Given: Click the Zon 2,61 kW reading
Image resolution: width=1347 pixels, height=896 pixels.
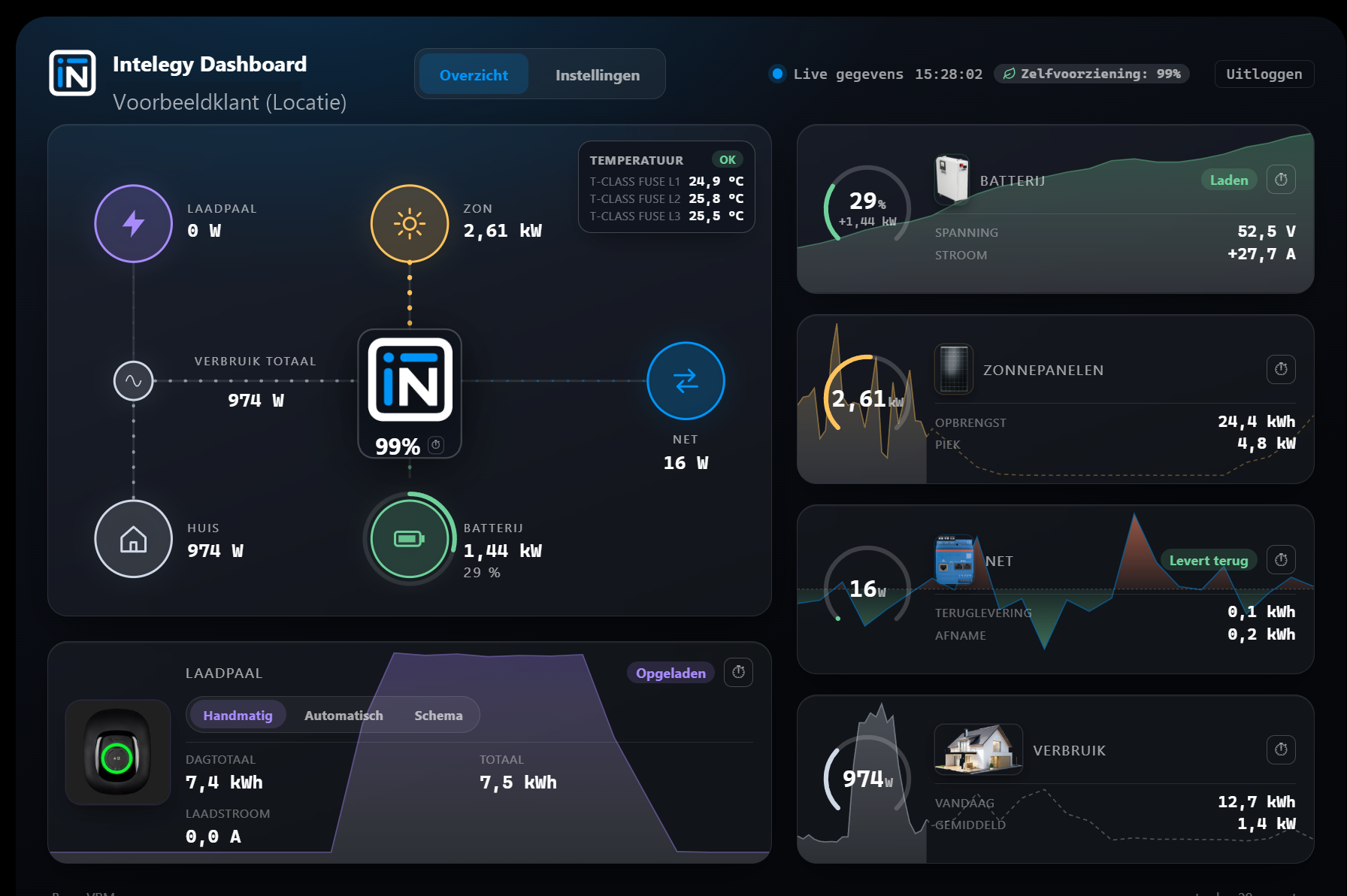Looking at the screenshot, I should point(502,231).
